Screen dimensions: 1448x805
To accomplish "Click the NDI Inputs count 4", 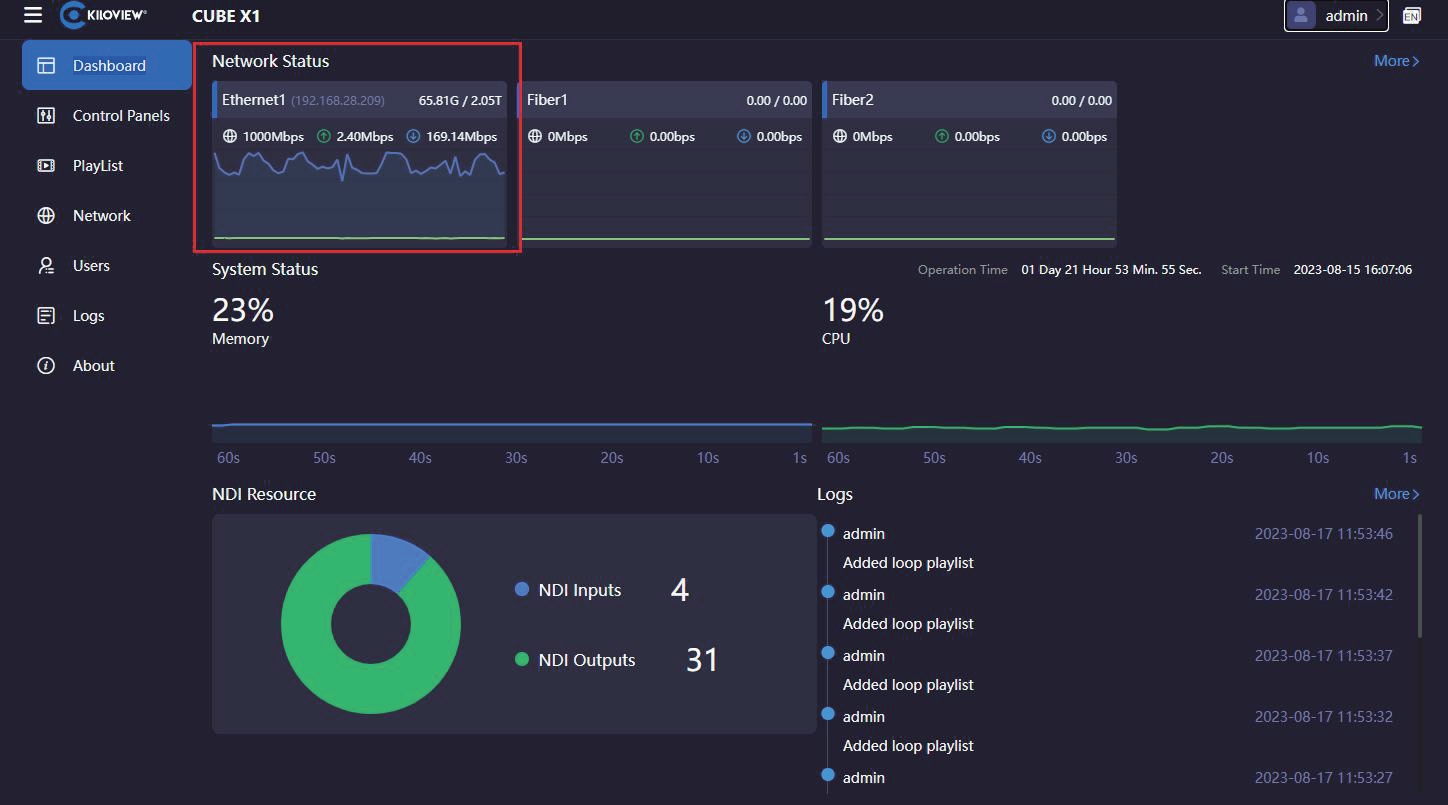I will 680,590.
